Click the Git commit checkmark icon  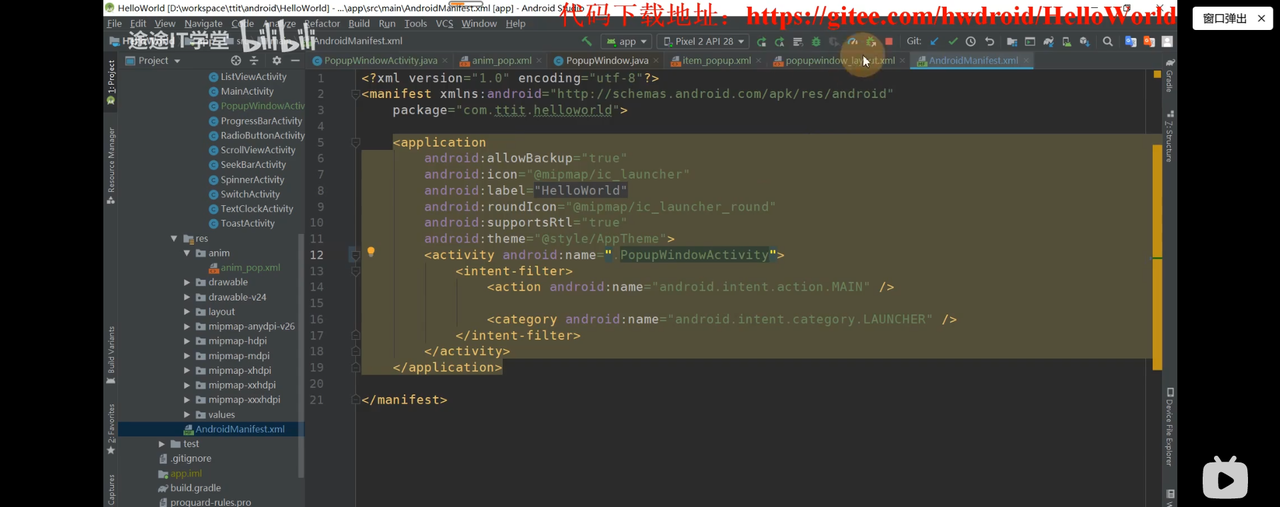(x=952, y=42)
